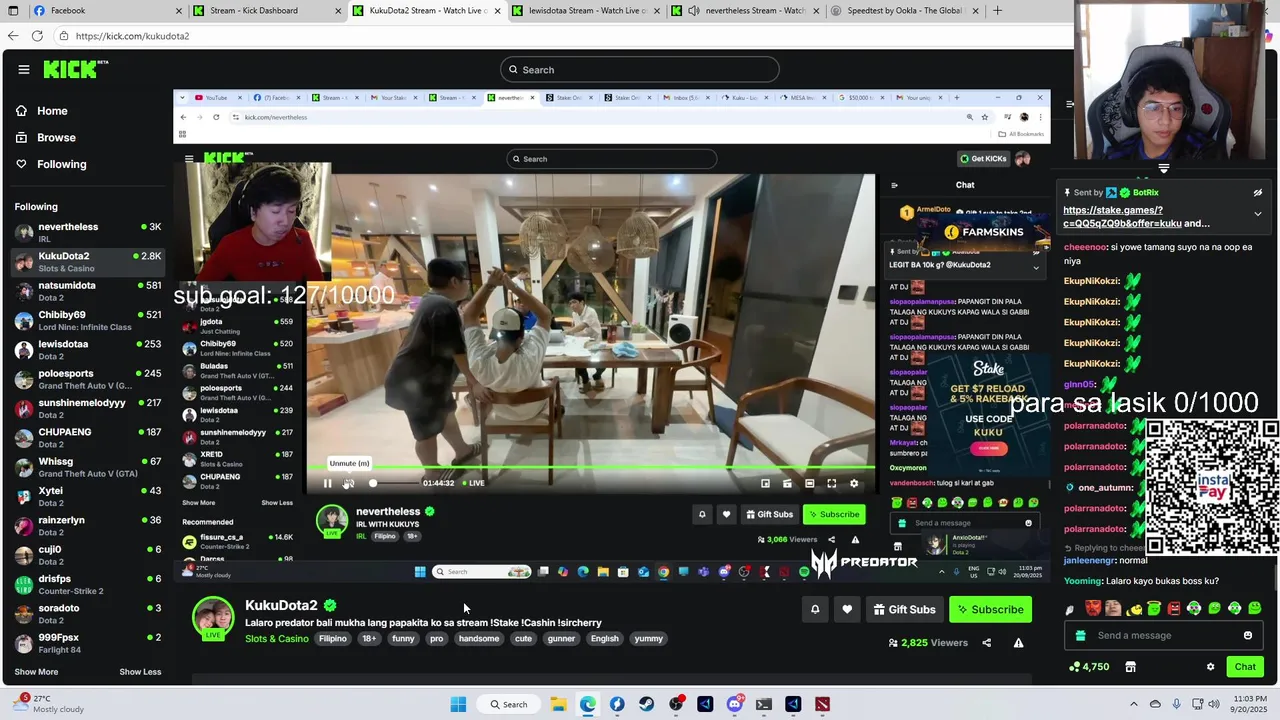Click the Slots & Casino category link
The height and width of the screenshot is (720, 1280).
point(277,639)
